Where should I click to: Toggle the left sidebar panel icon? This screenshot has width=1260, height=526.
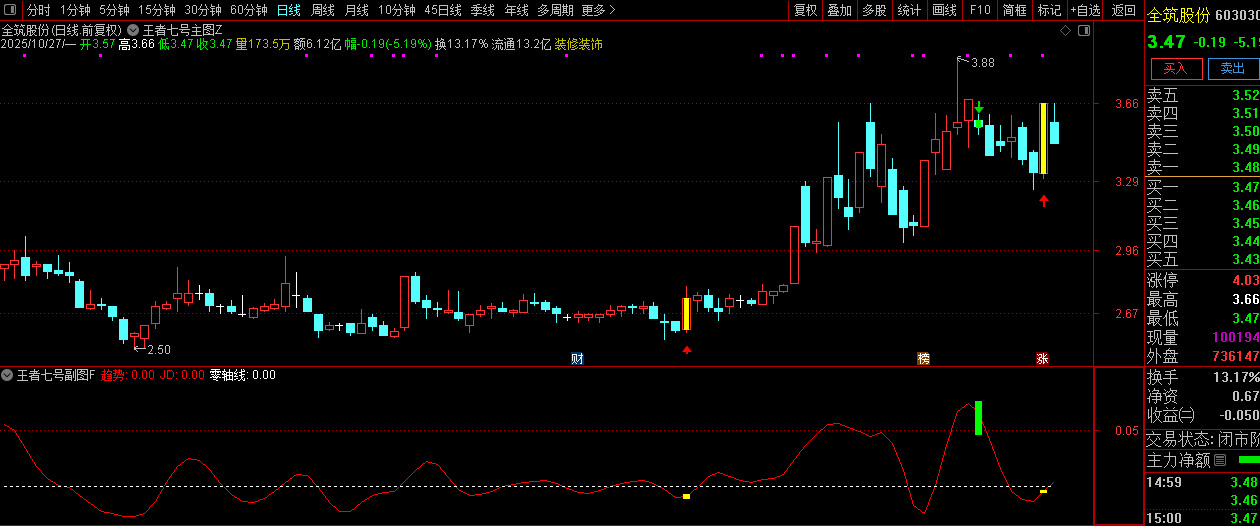click(x=11, y=10)
